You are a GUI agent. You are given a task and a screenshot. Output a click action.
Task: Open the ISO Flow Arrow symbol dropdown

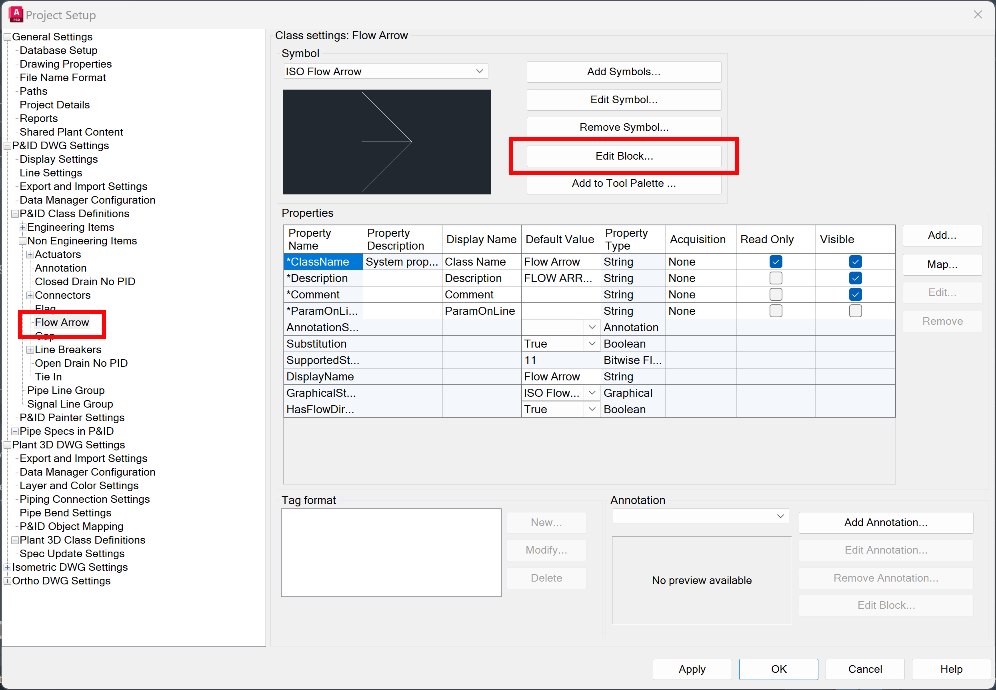480,72
